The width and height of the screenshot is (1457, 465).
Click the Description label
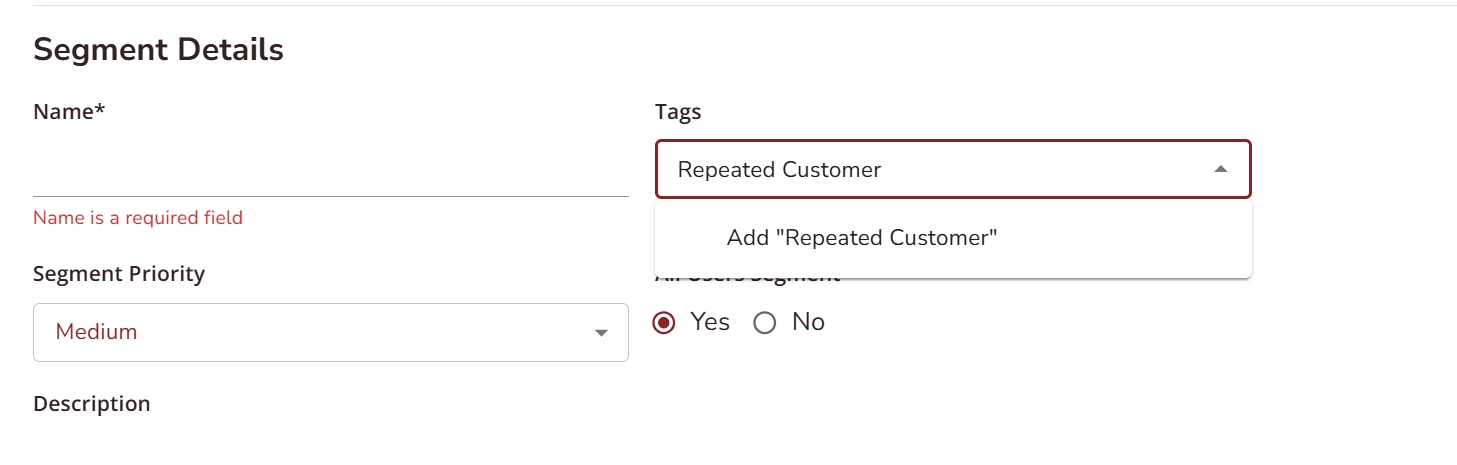click(x=92, y=404)
